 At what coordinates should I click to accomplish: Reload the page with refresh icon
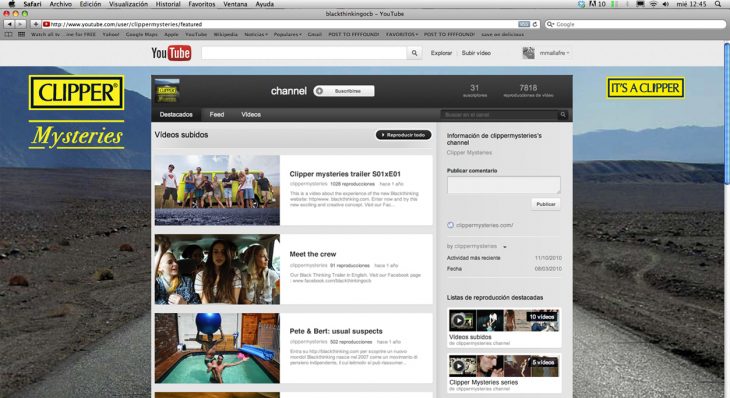(535, 24)
